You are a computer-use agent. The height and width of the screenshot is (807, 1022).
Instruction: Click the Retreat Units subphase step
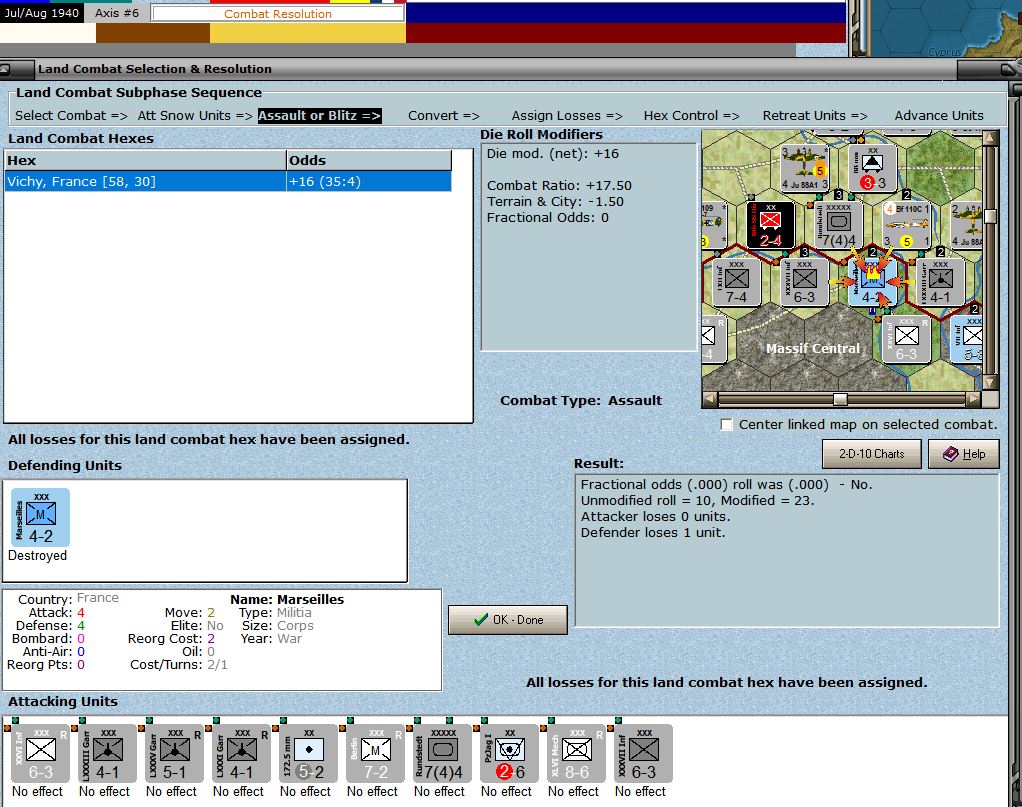[x=815, y=115]
